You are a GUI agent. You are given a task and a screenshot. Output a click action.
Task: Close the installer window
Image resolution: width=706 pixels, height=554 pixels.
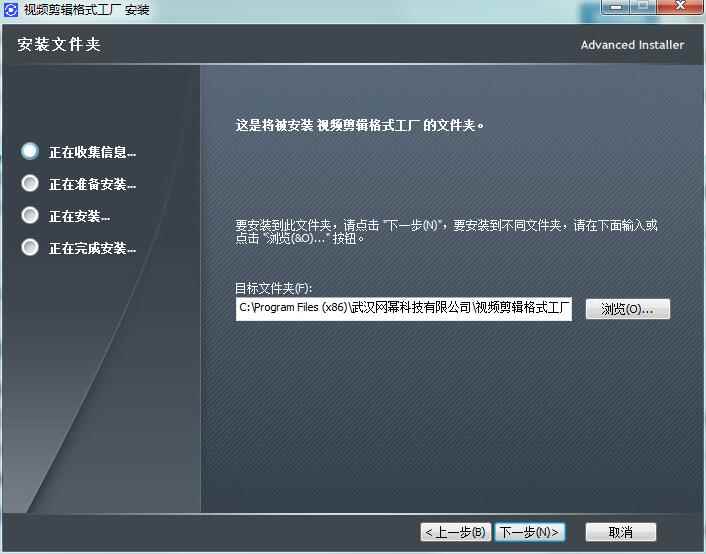pos(680,7)
